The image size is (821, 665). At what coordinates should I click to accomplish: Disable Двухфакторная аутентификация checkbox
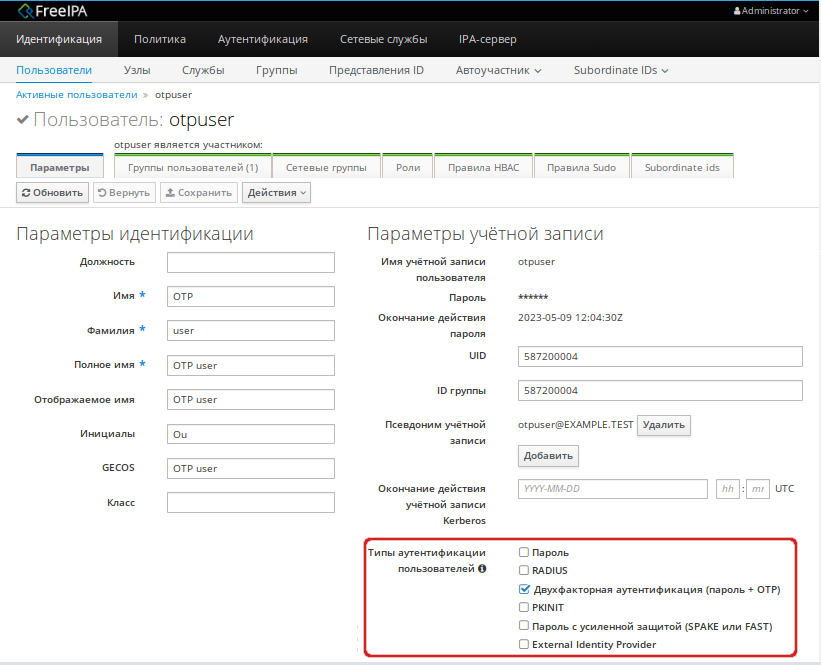click(x=523, y=589)
